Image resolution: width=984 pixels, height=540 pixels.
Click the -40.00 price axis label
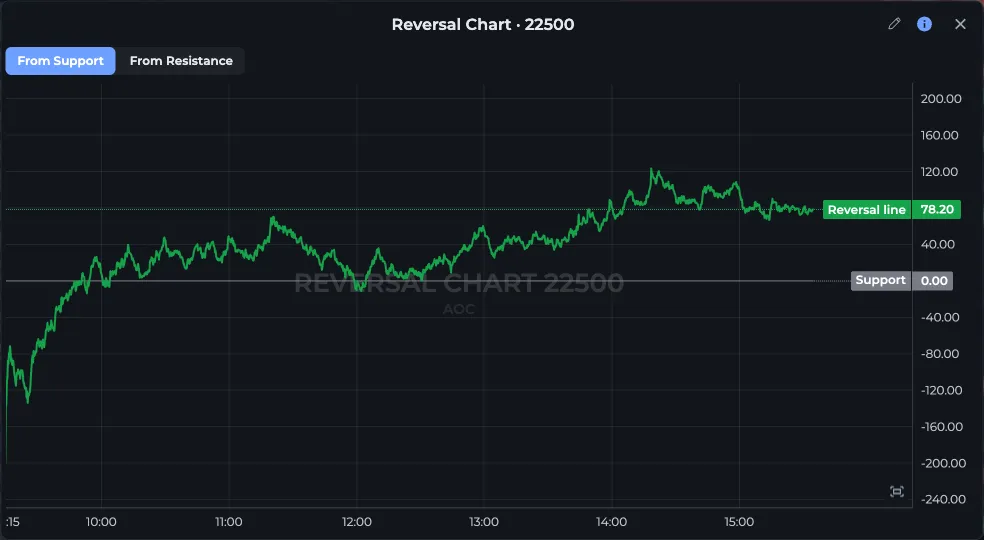pyautogui.click(x=940, y=317)
